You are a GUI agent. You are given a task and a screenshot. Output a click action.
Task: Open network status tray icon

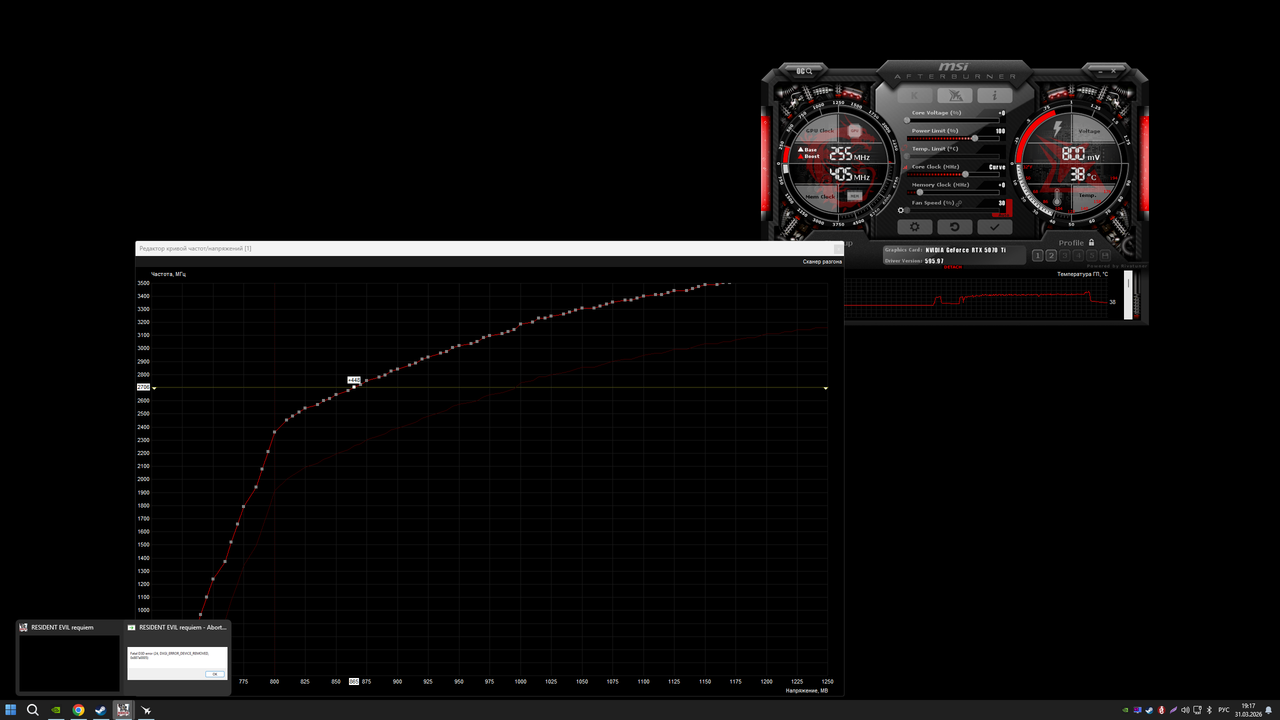(1197, 710)
